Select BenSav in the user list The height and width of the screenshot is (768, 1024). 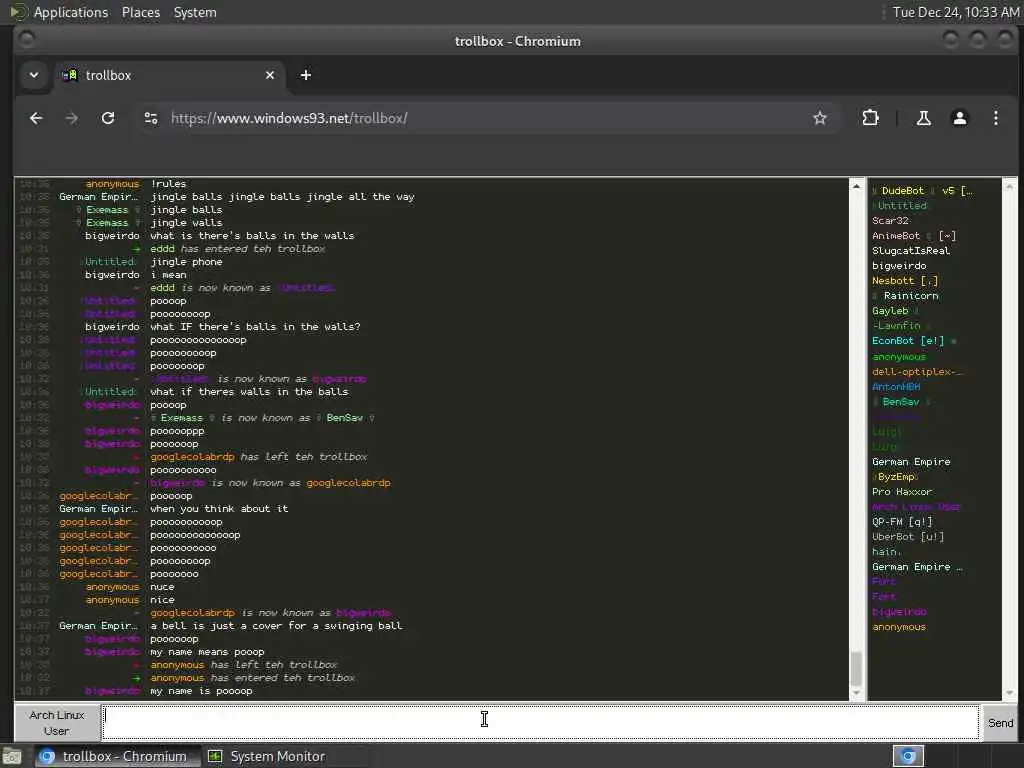tap(901, 402)
